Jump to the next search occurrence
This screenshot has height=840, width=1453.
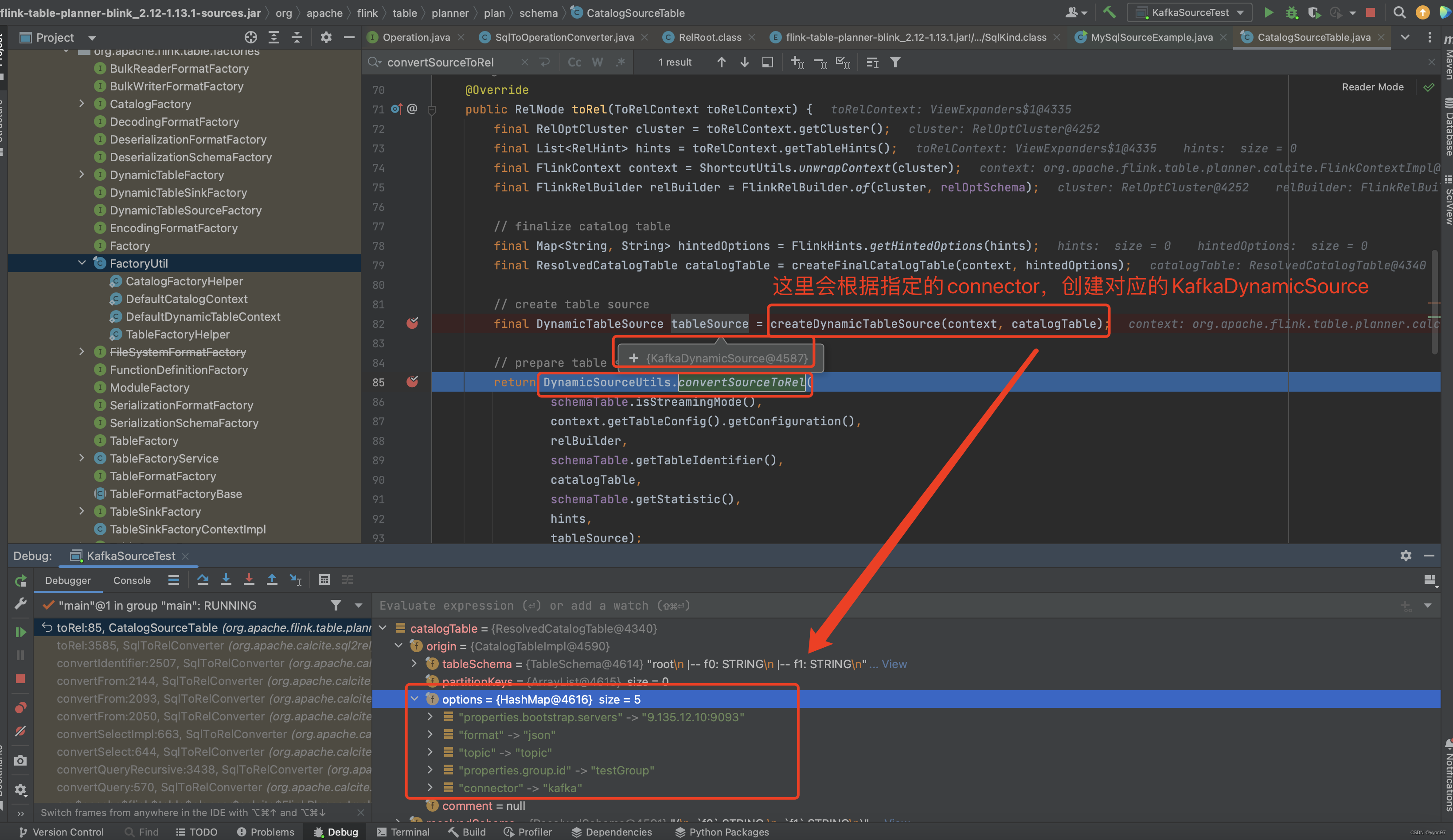point(744,62)
